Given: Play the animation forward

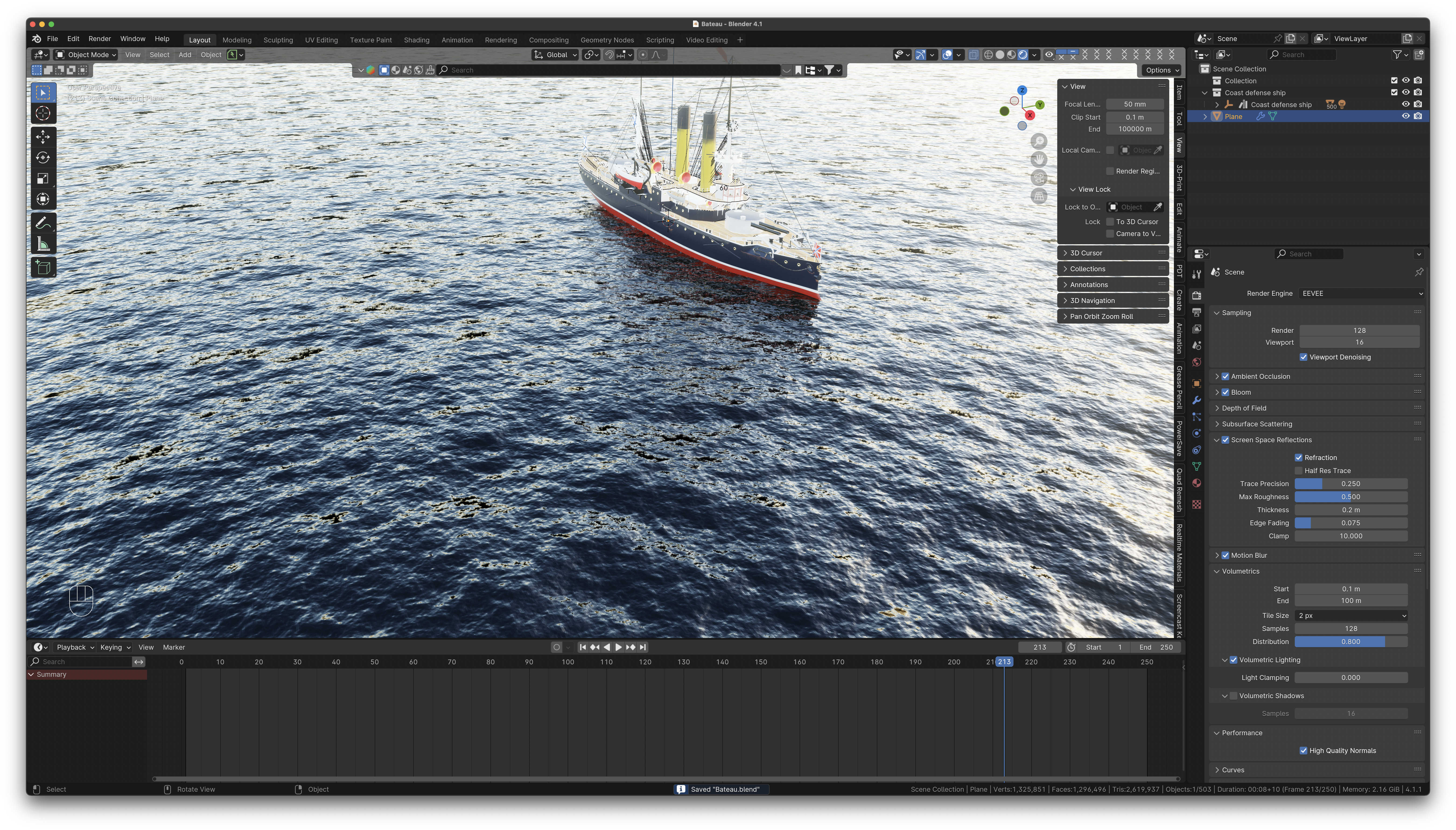Looking at the screenshot, I should point(619,647).
